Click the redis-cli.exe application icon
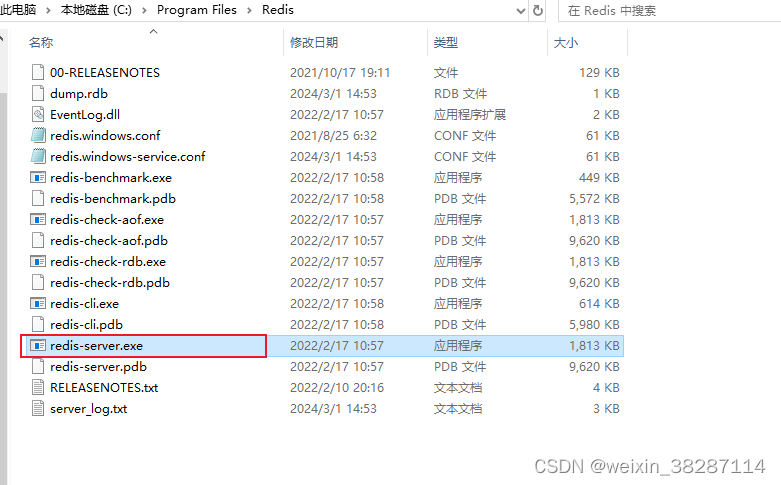Viewport: 781px width, 485px height. tap(38, 303)
